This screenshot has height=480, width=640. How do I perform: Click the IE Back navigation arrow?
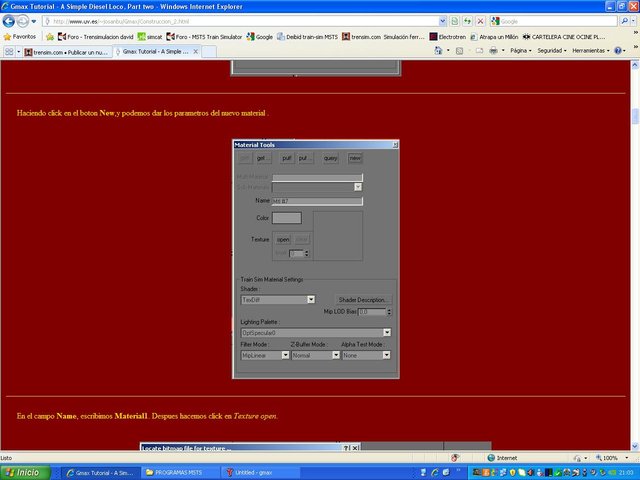pos(10,20)
